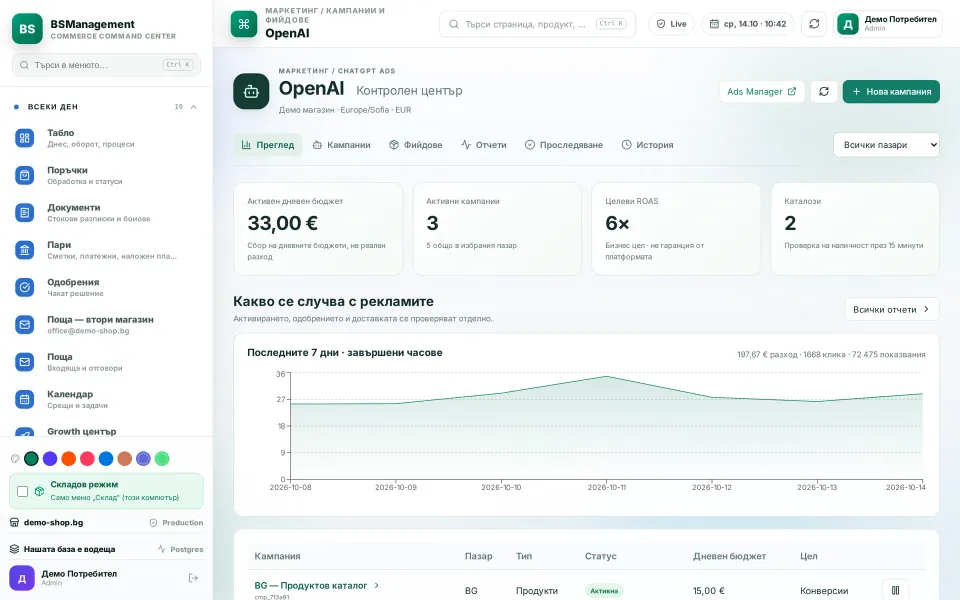Select the purple theme swatch
The image size is (960, 600).
(x=50, y=459)
